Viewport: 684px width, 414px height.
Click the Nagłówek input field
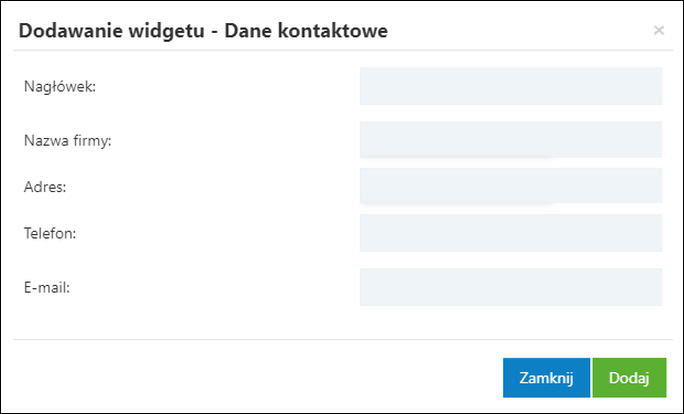tap(510, 86)
